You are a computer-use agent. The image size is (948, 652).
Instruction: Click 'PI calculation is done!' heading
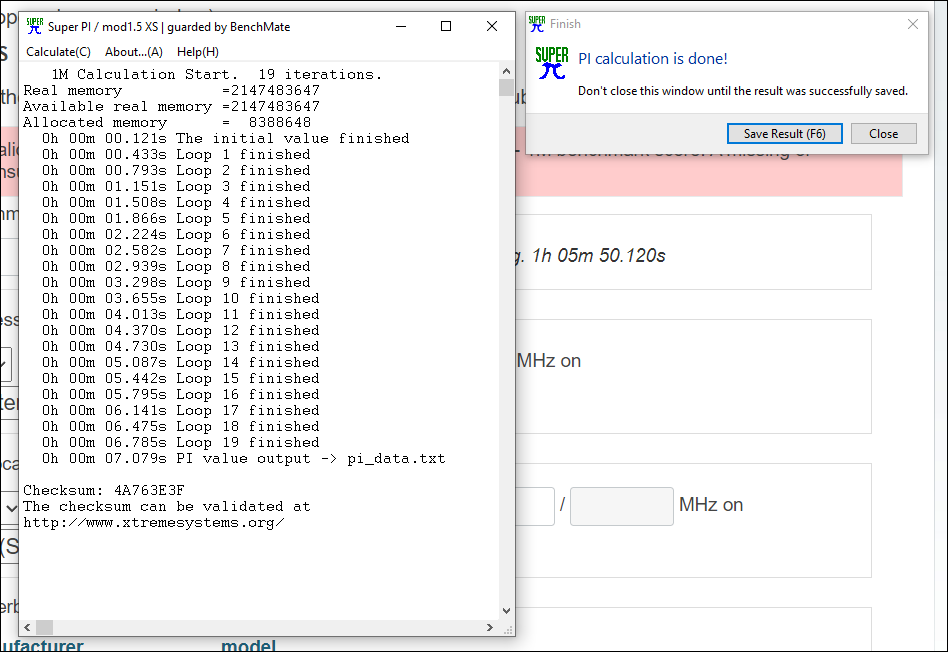point(652,59)
